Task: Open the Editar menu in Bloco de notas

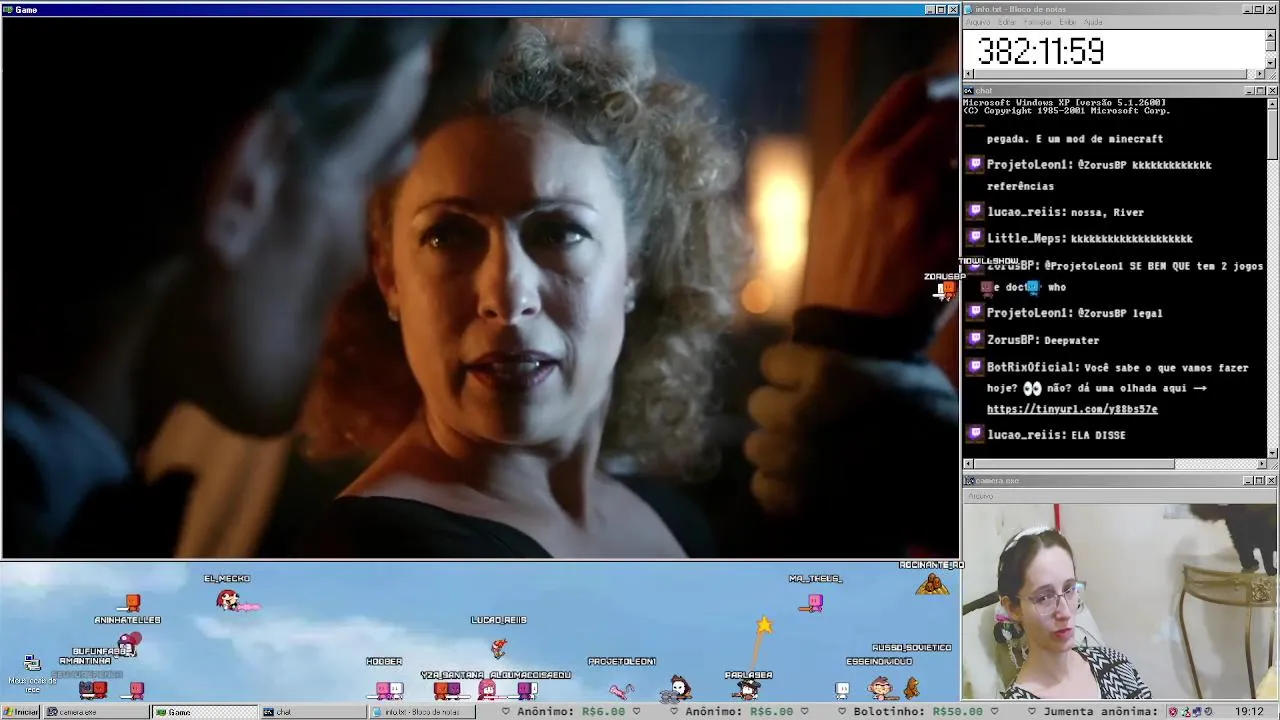Action: (x=1006, y=22)
